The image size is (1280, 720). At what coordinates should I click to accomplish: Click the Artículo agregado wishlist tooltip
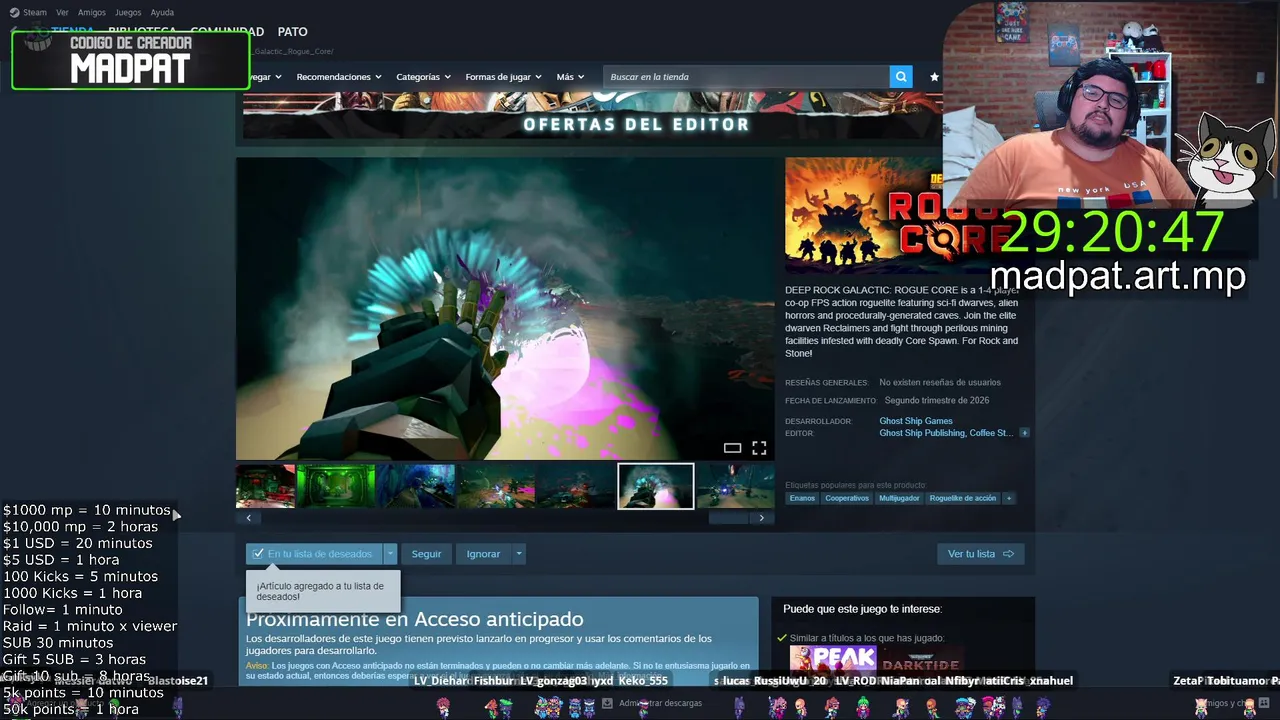323,591
